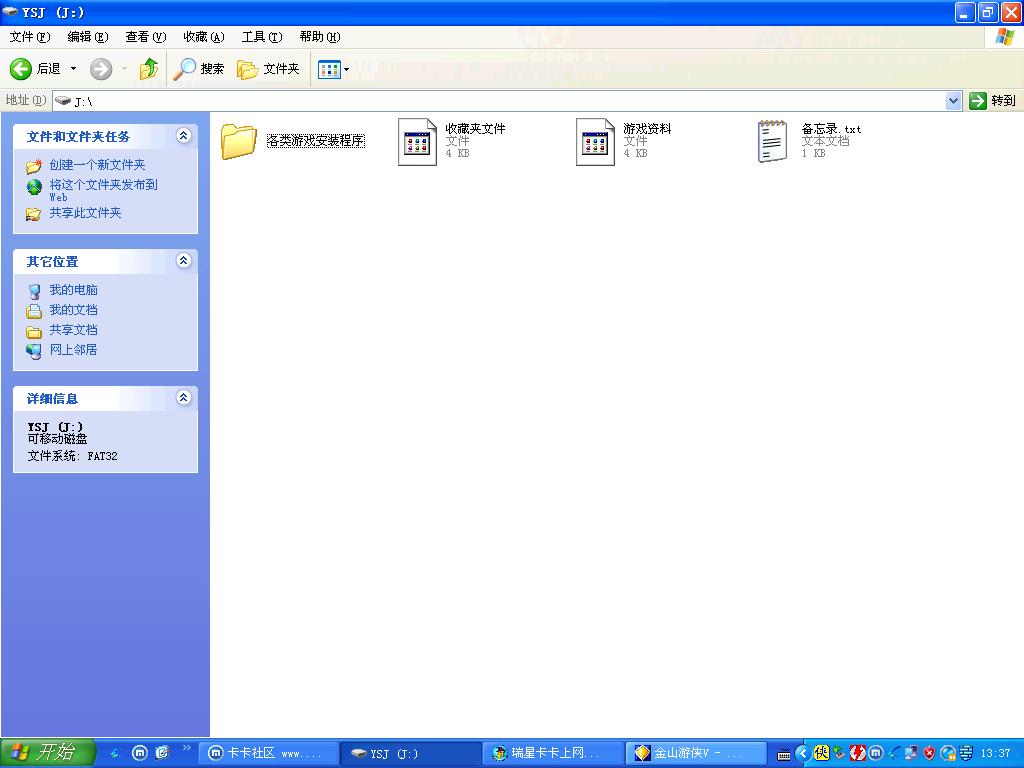Switch to 卡卡社区 taskbar window
The image size is (1024, 768).
(268, 753)
